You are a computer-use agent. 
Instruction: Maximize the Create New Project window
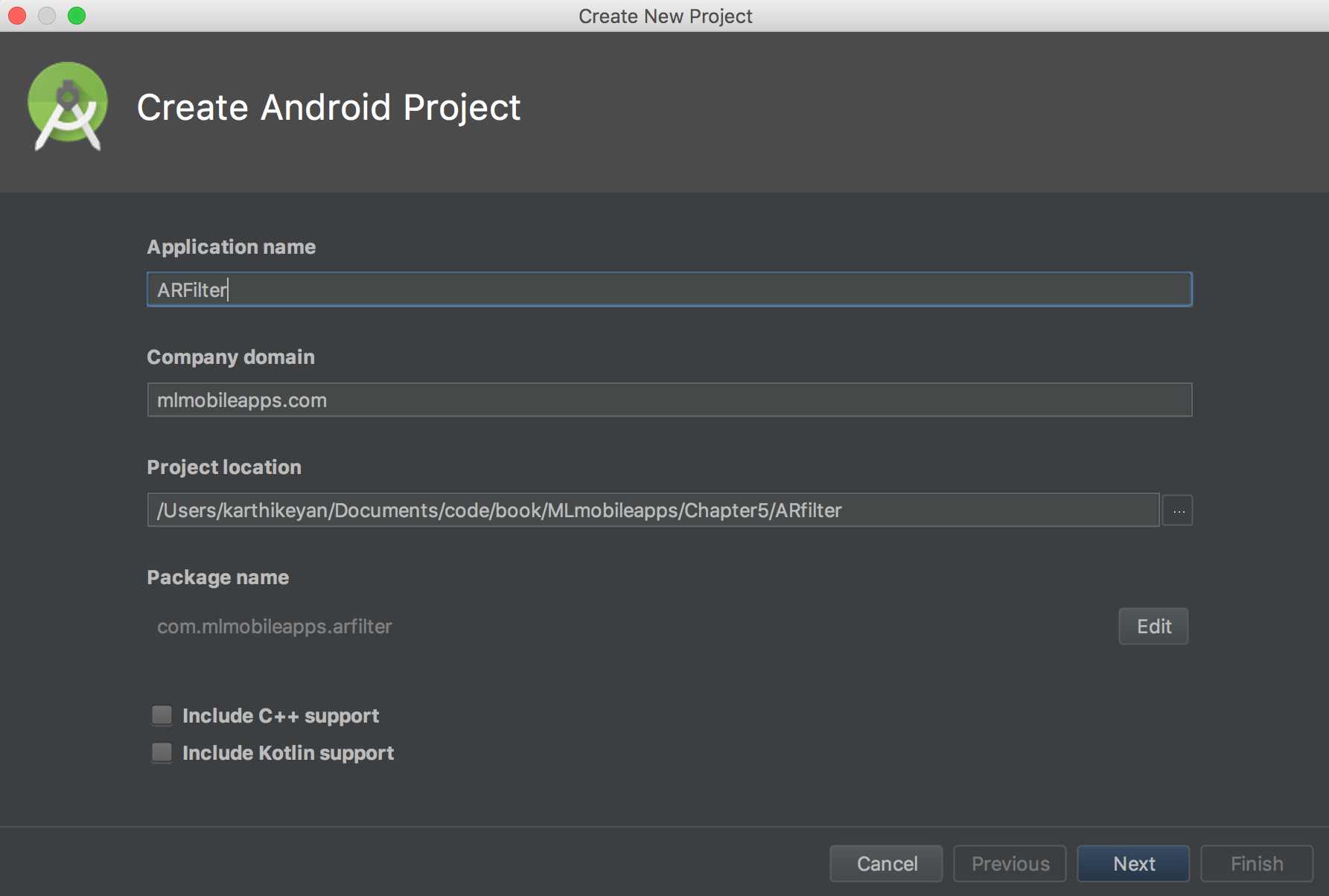[x=77, y=16]
